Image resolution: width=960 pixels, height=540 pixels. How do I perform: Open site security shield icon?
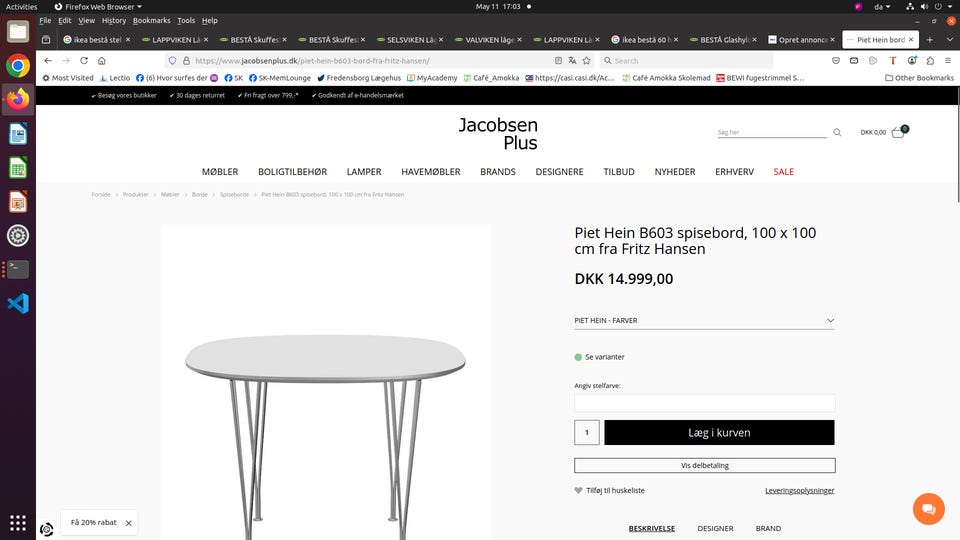coord(173,61)
